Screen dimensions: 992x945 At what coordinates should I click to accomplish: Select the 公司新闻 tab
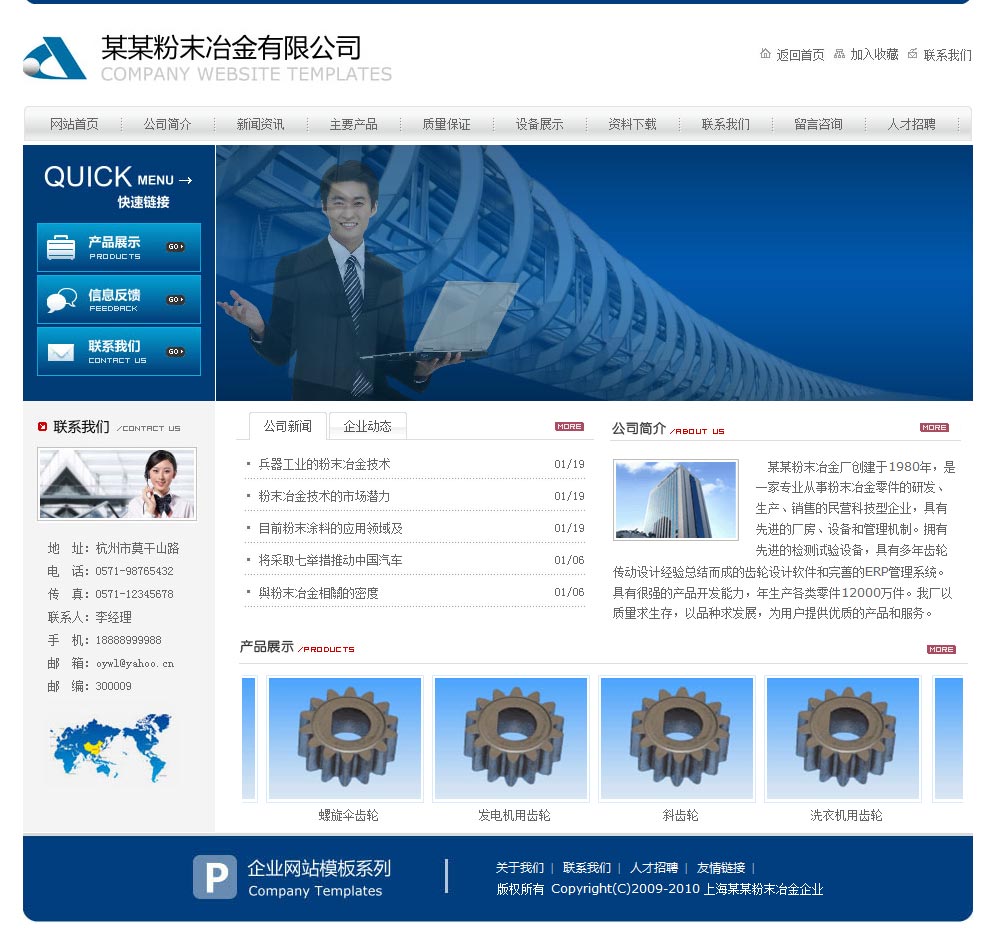point(287,425)
